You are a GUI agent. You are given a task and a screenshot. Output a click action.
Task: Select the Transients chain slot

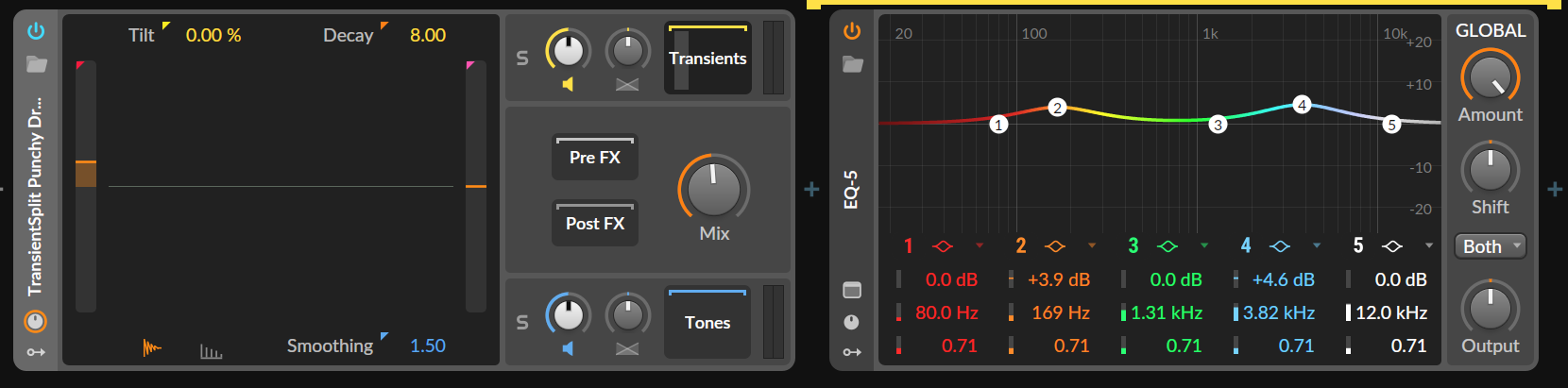[x=707, y=59]
